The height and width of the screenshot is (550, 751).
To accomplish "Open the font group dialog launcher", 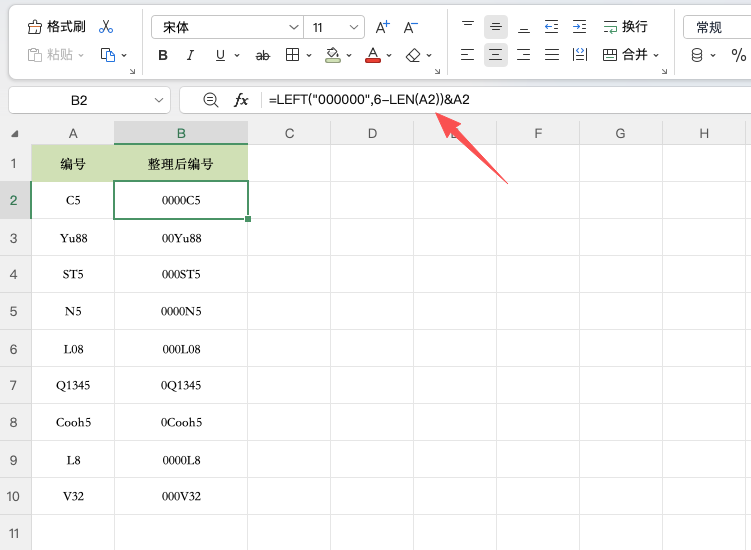I will point(437,71).
